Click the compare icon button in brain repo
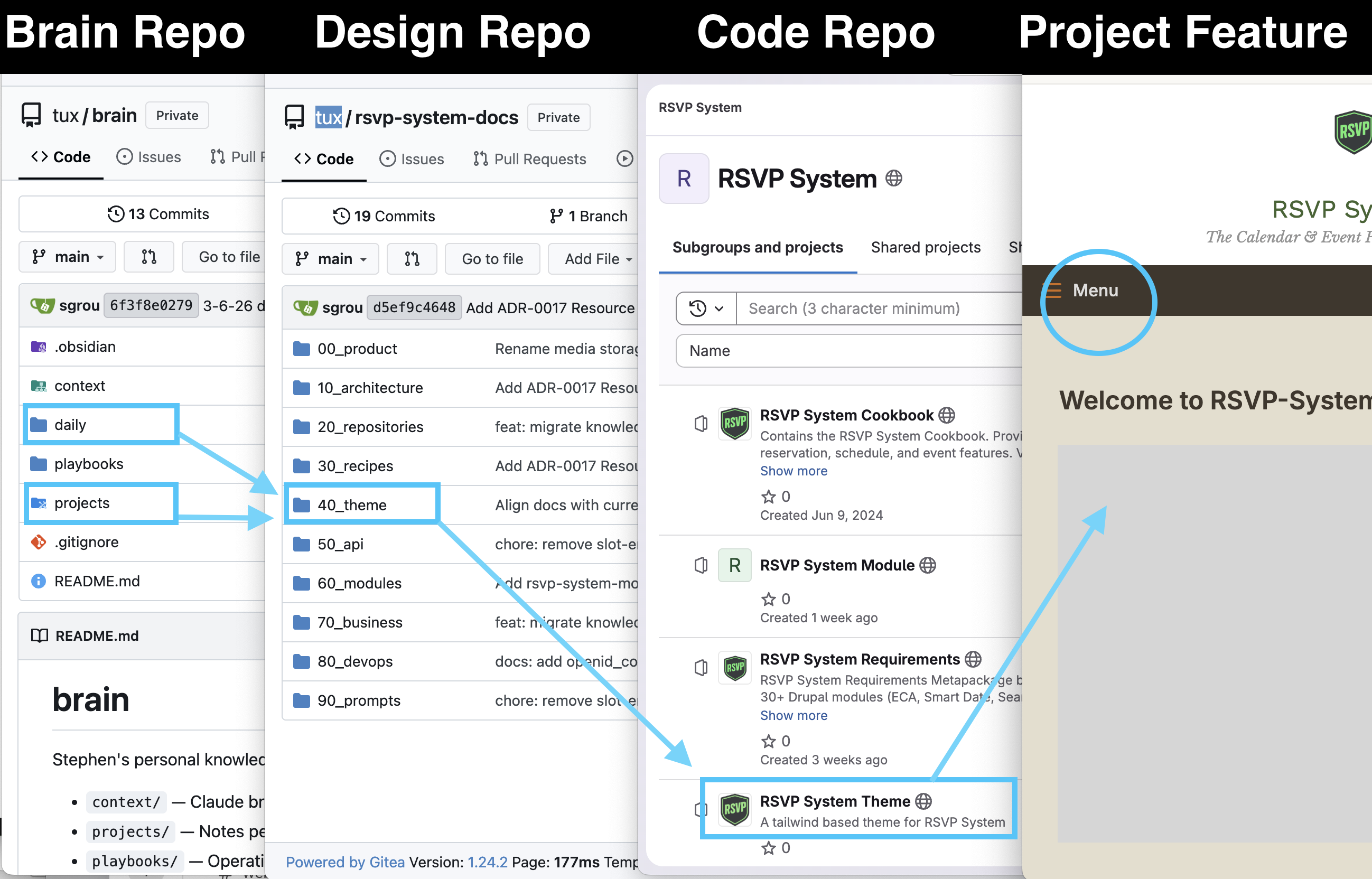The height and width of the screenshot is (879, 1372). click(149, 257)
